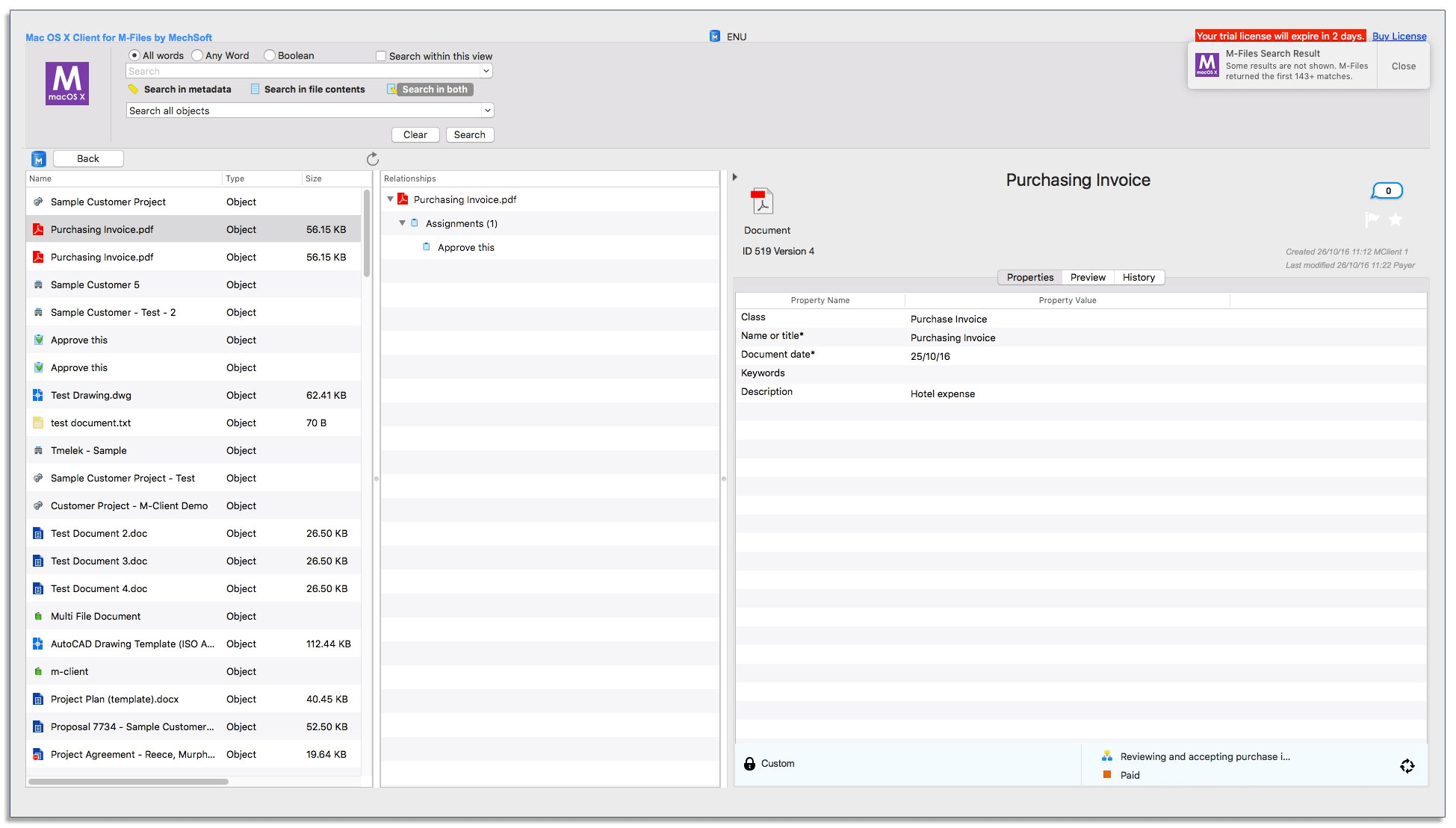Click the Search in metadata tag icon
This screenshot has width=1456, height=828.
click(x=134, y=90)
